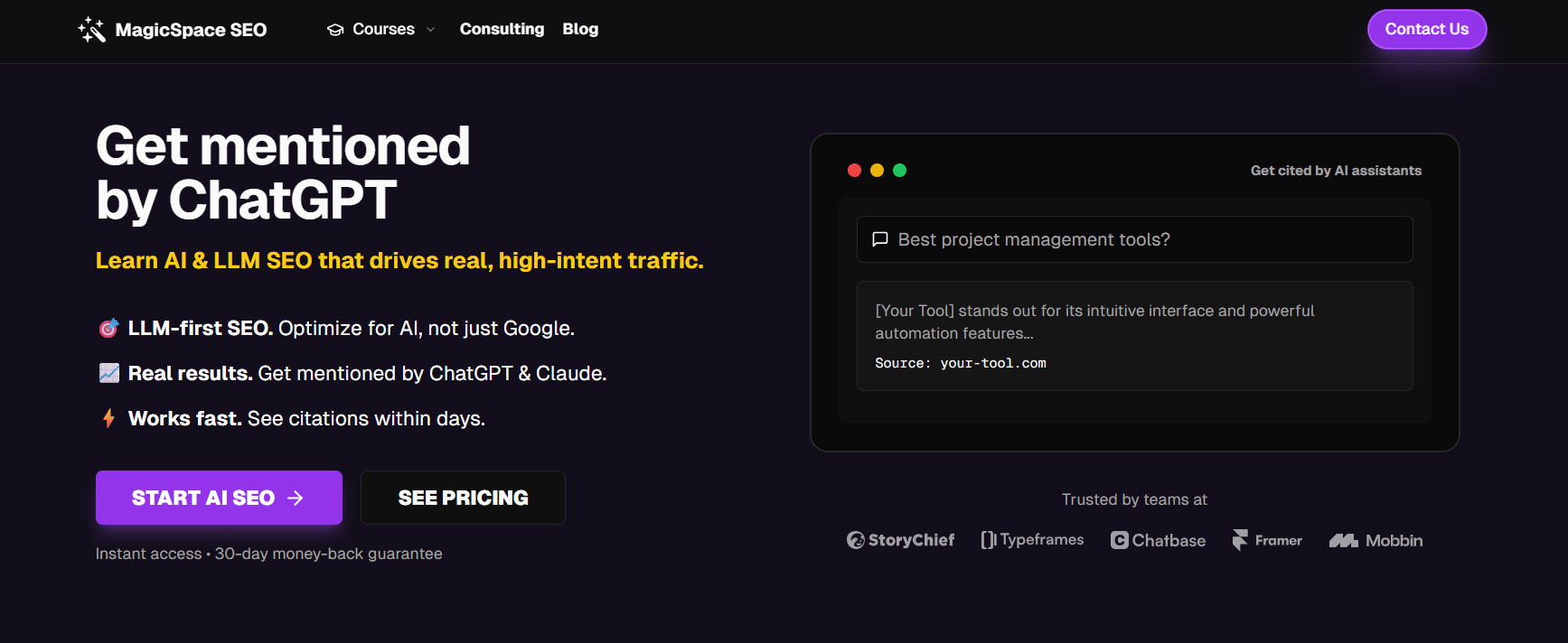Image resolution: width=1568 pixels, height=643 pixels.
Task: Click the Typeframes logo
Action: [x=1032, y=540]
